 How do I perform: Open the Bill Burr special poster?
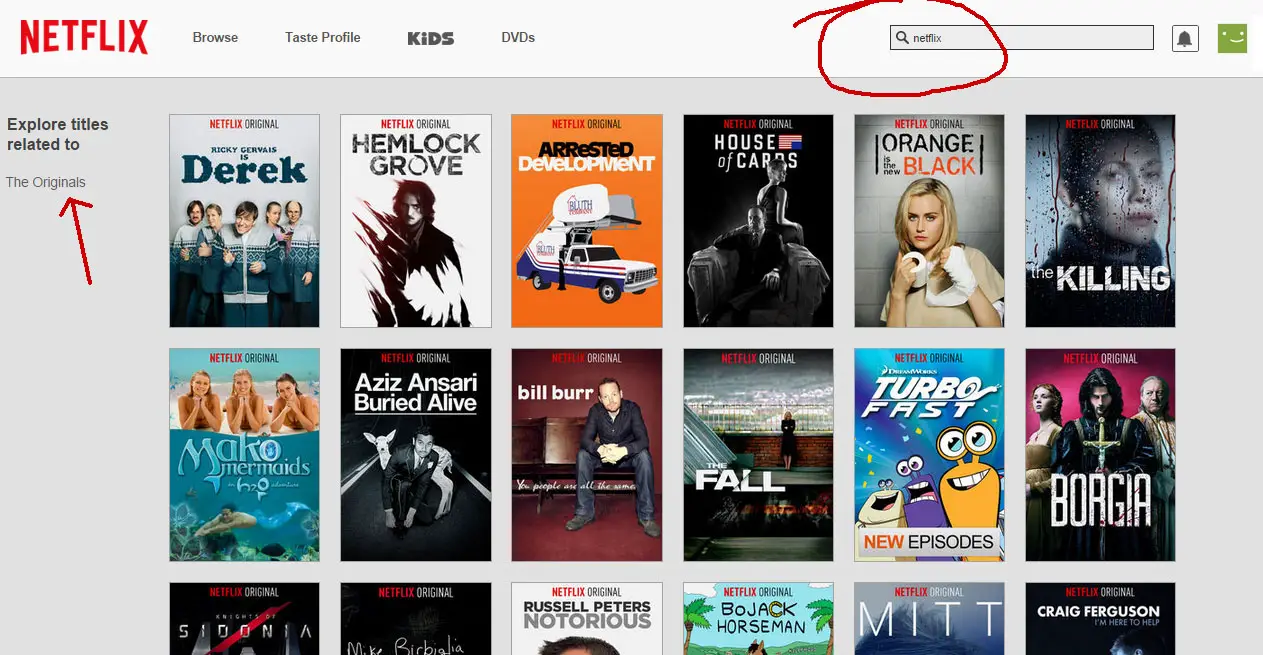pyautogui.click(x=587, y=455)
